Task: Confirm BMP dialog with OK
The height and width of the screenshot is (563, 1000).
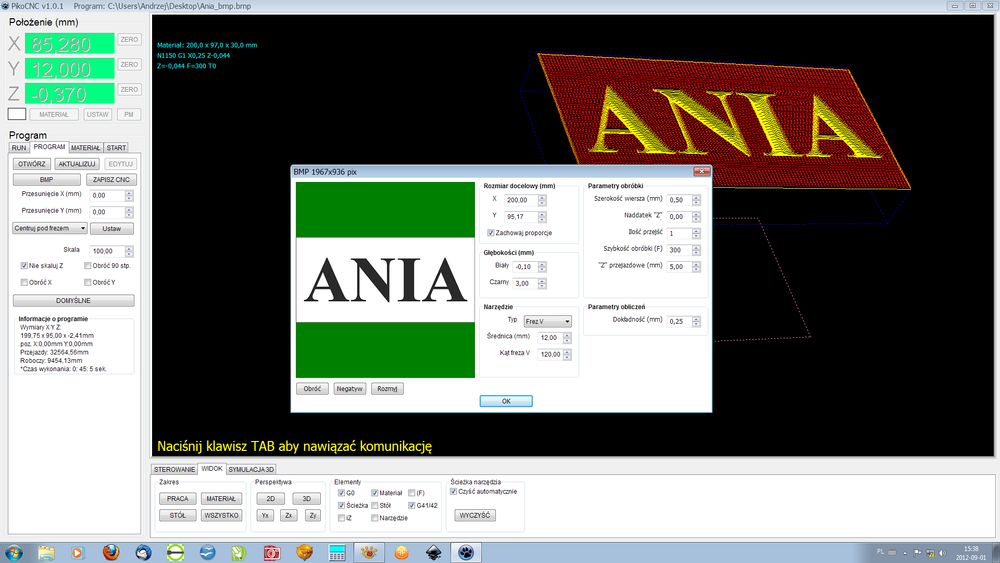Action: click(506, 401)
